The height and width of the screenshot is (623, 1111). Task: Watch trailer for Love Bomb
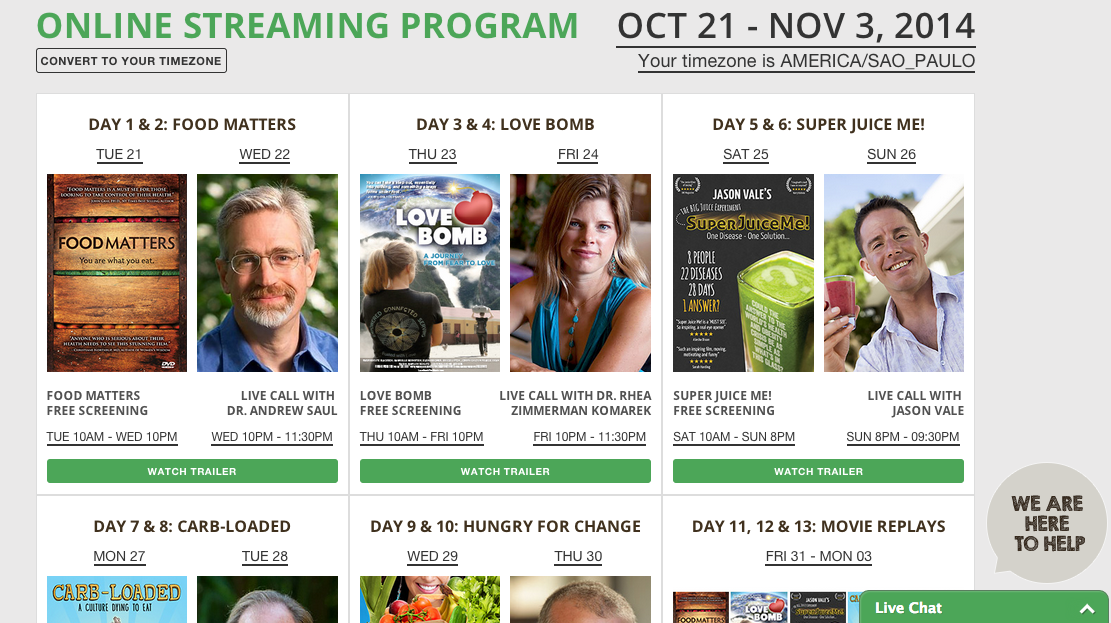(x=505, y=471)
